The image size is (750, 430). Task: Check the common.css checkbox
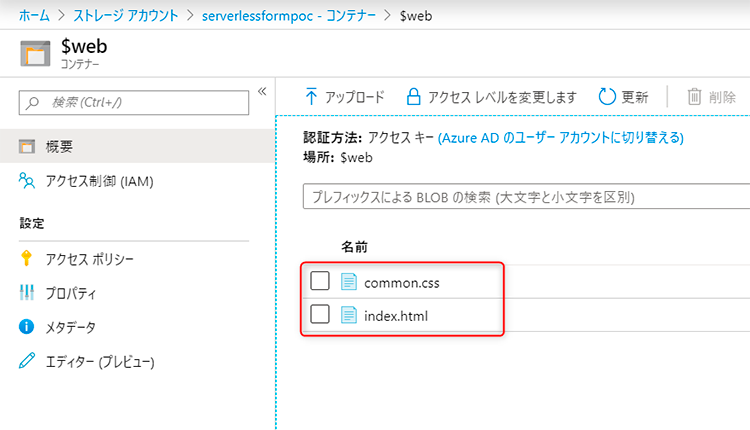click(x=320, y=282)
